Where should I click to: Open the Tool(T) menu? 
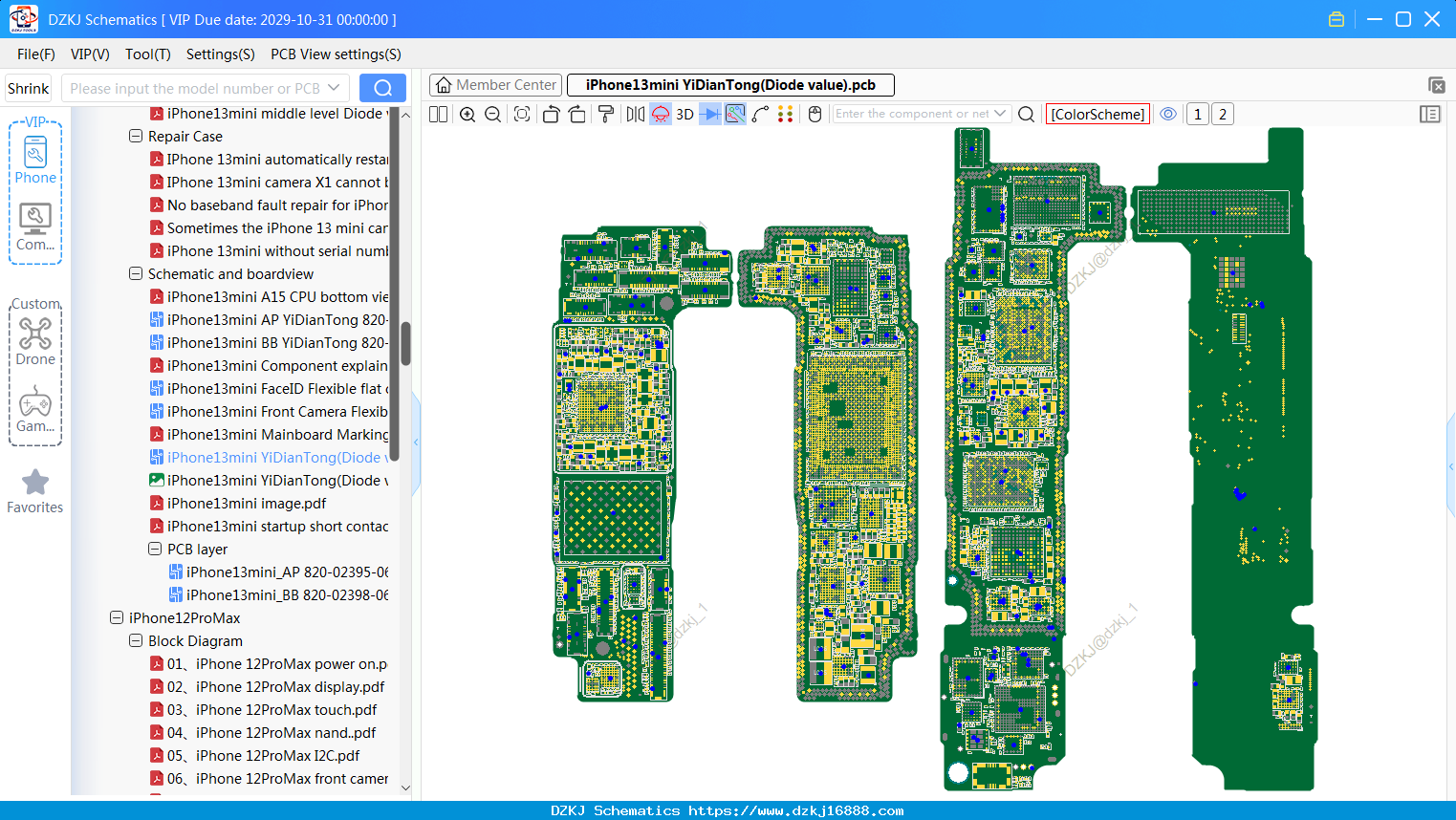pos(148,54)
